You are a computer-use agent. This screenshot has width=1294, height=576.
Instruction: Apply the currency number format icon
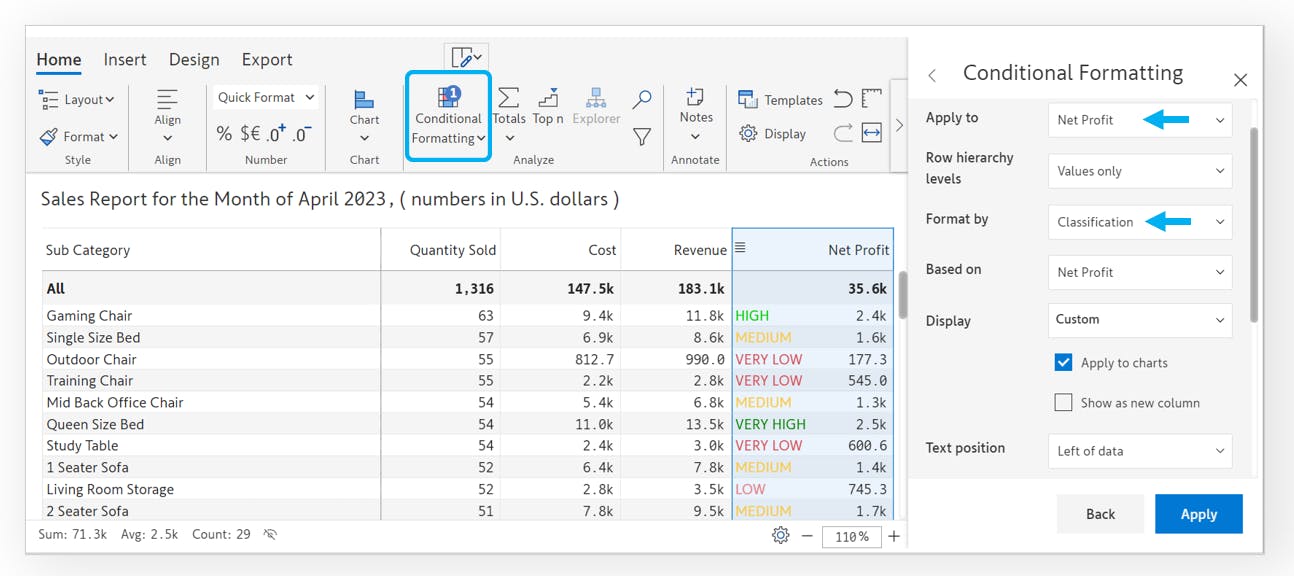click(x=250, y=133)
